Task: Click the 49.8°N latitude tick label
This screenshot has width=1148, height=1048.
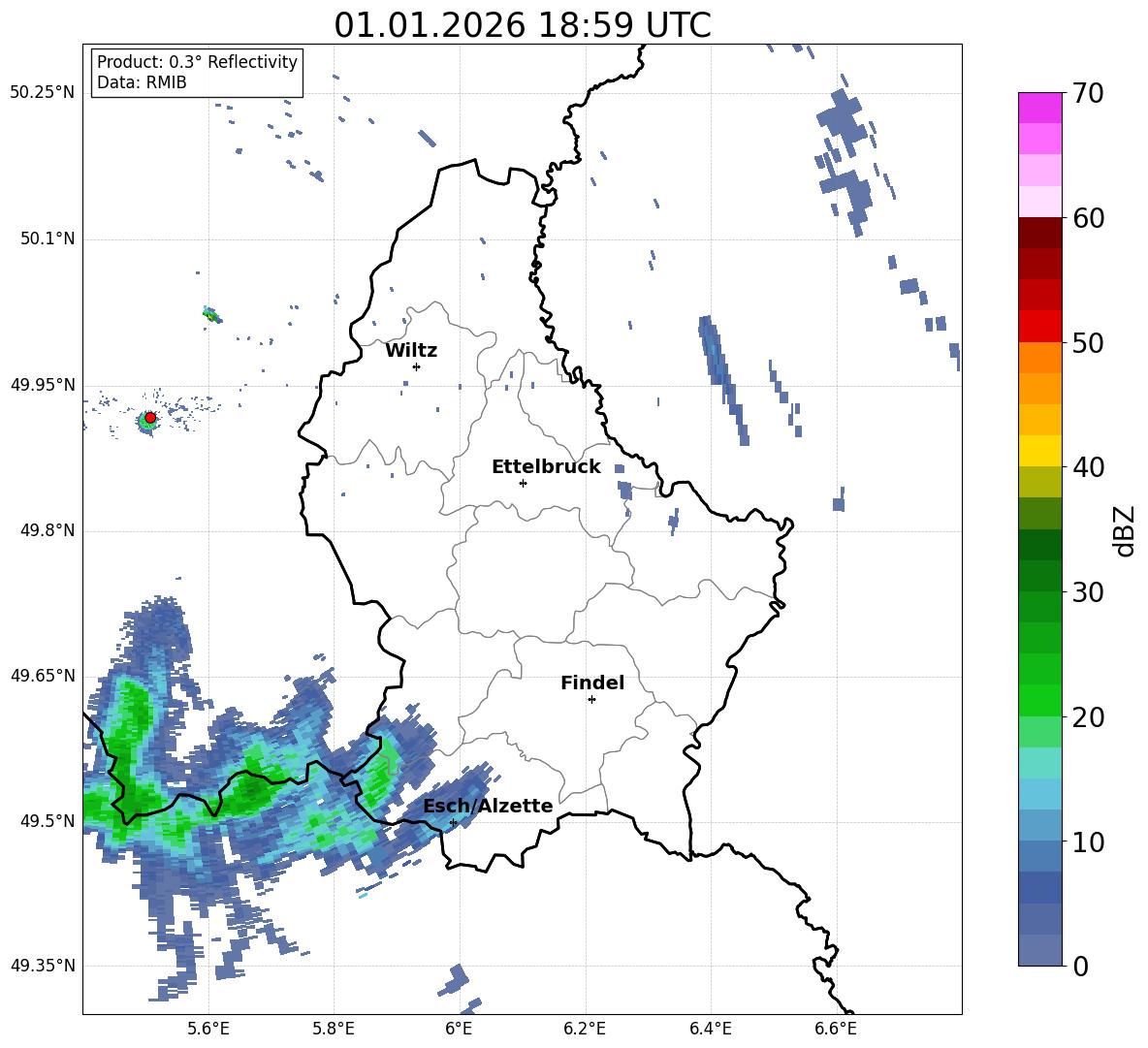Action: tap(47, 530)
